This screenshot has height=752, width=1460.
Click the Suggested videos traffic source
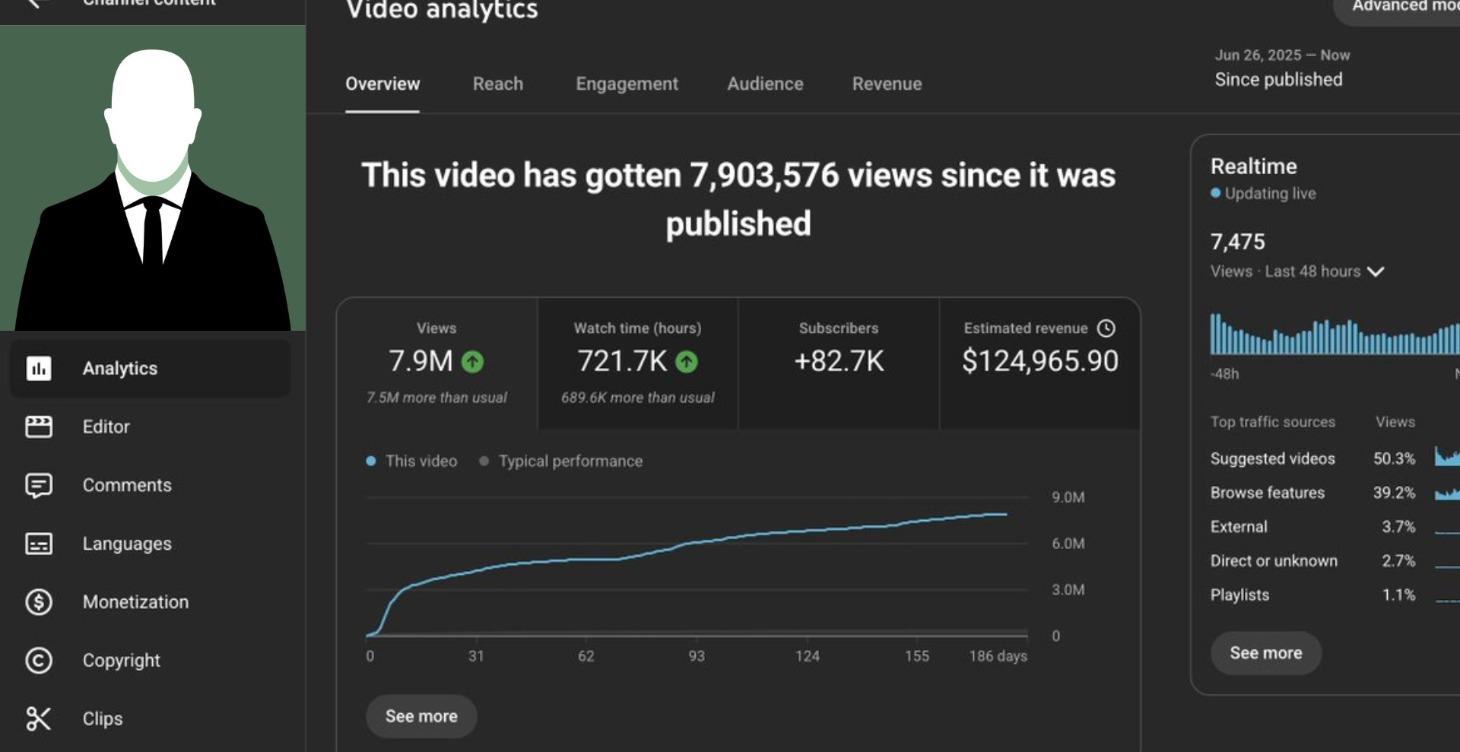[x=1273, y=459]
